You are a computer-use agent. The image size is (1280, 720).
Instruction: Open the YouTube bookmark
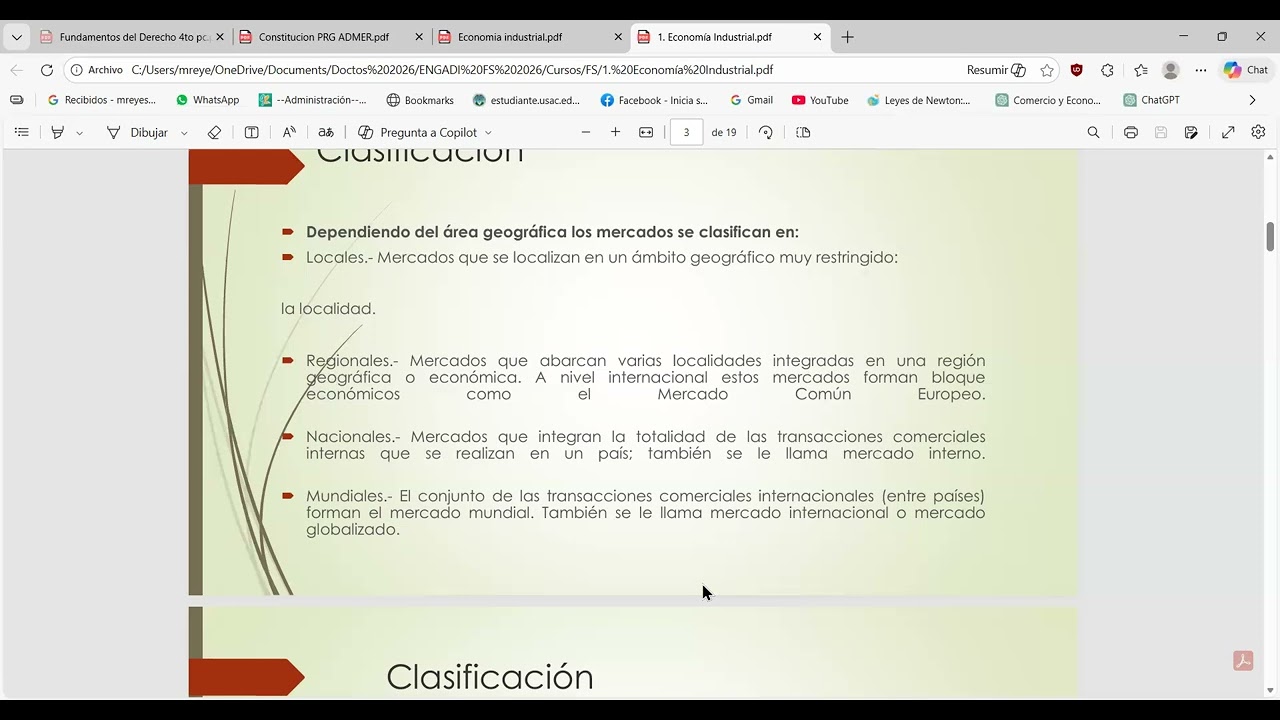tap(820, 100)
